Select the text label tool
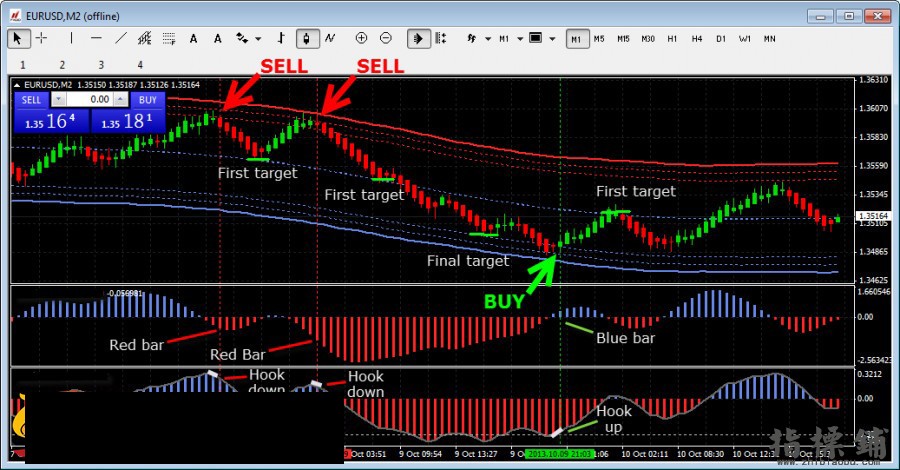Viewport: 900px width, 470px height. pyautogui.click(x=218, y=38)
